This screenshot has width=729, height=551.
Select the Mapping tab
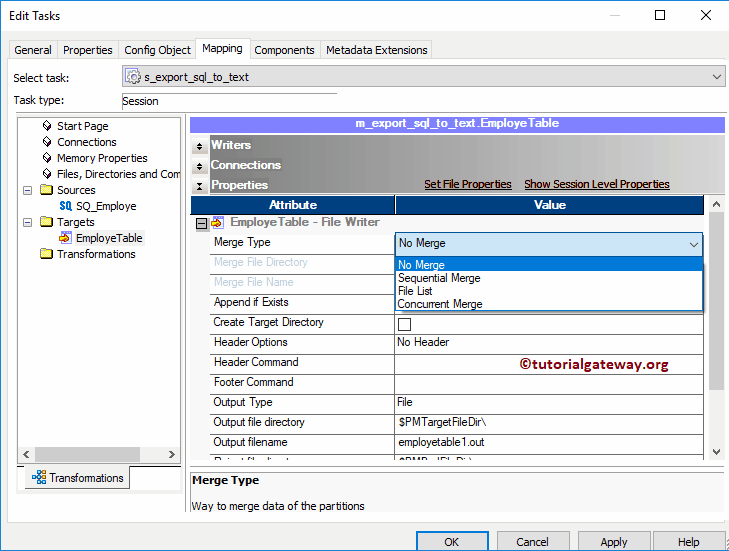pos(222,48)
